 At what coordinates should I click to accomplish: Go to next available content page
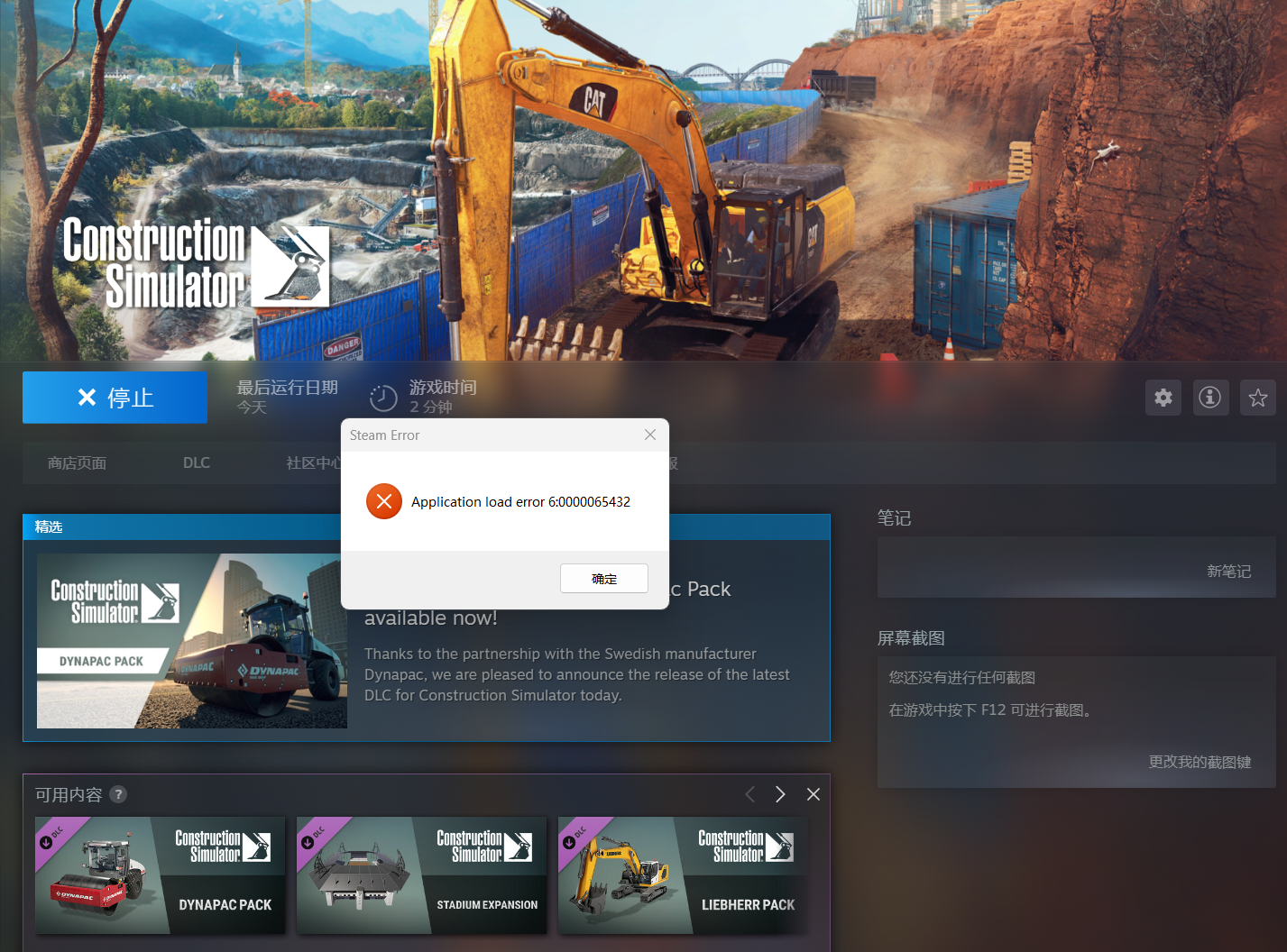(780, 794)
